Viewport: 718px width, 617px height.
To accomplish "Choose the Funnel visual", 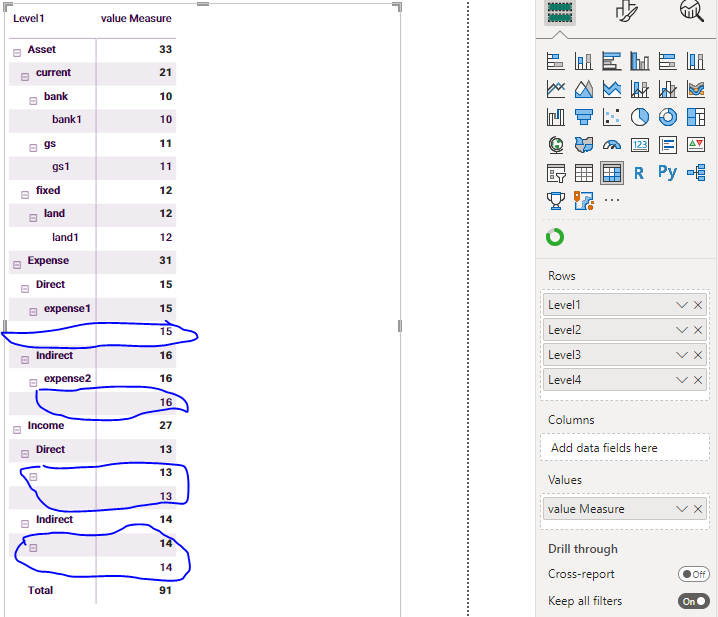I will coord(583,117).
